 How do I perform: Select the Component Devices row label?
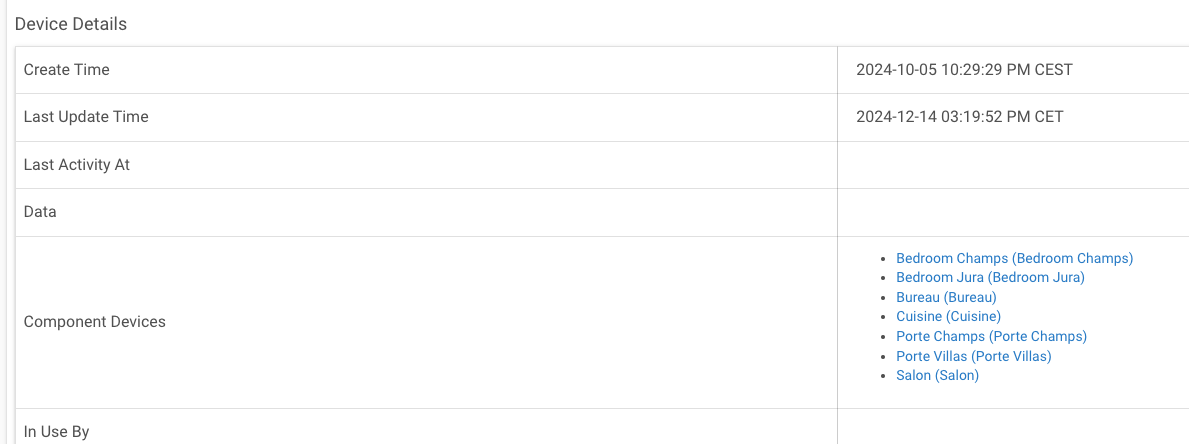[95, 322]
